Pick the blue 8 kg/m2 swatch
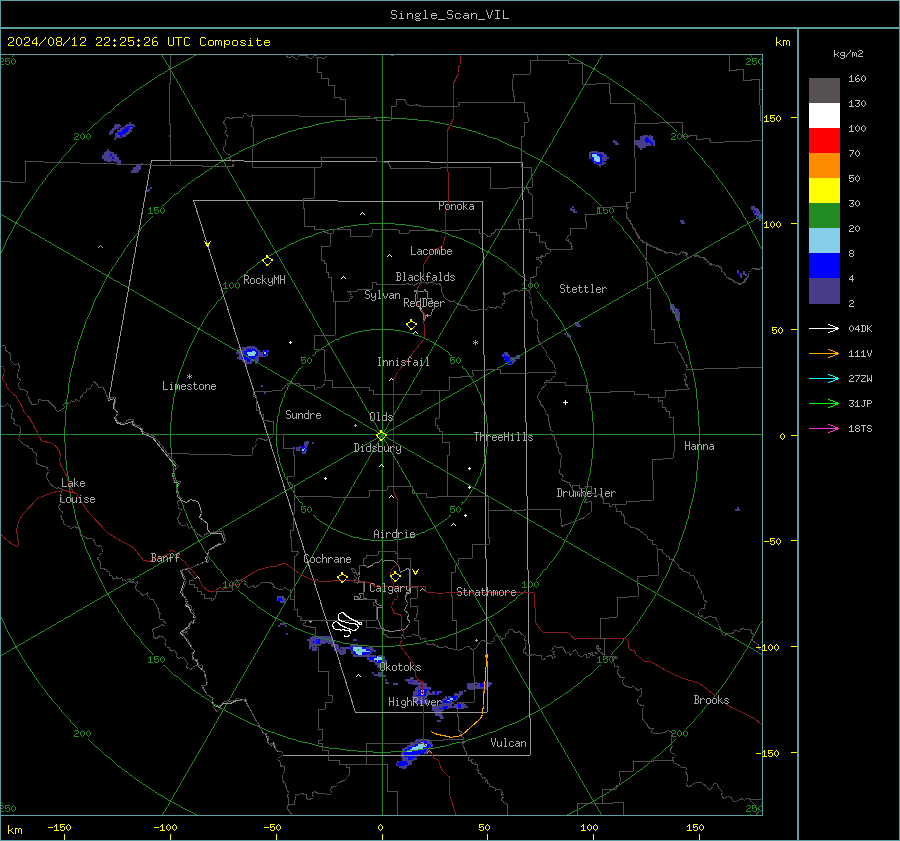The width and height of the screenshot is (900, 841). [824, 265]
